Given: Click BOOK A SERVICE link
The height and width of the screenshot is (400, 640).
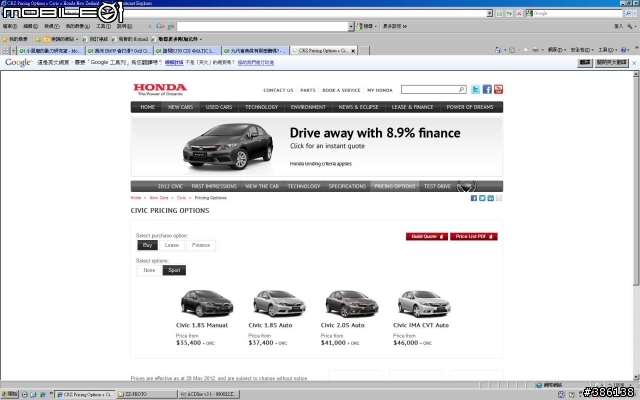Looking at the screenshot, I should click(341, 90).
